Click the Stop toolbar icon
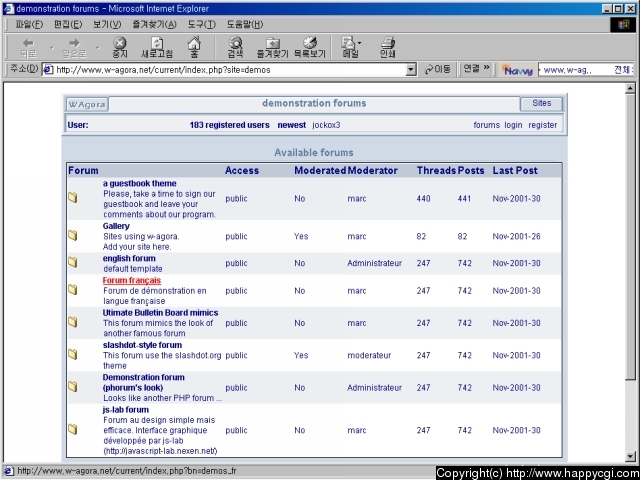 pyautogui.click(x=120, y=43)
